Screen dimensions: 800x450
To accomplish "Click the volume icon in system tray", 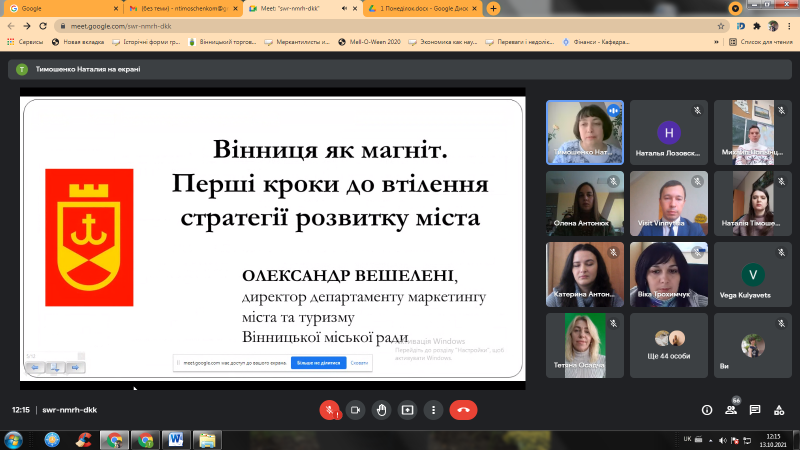I will tap(722, 440).
